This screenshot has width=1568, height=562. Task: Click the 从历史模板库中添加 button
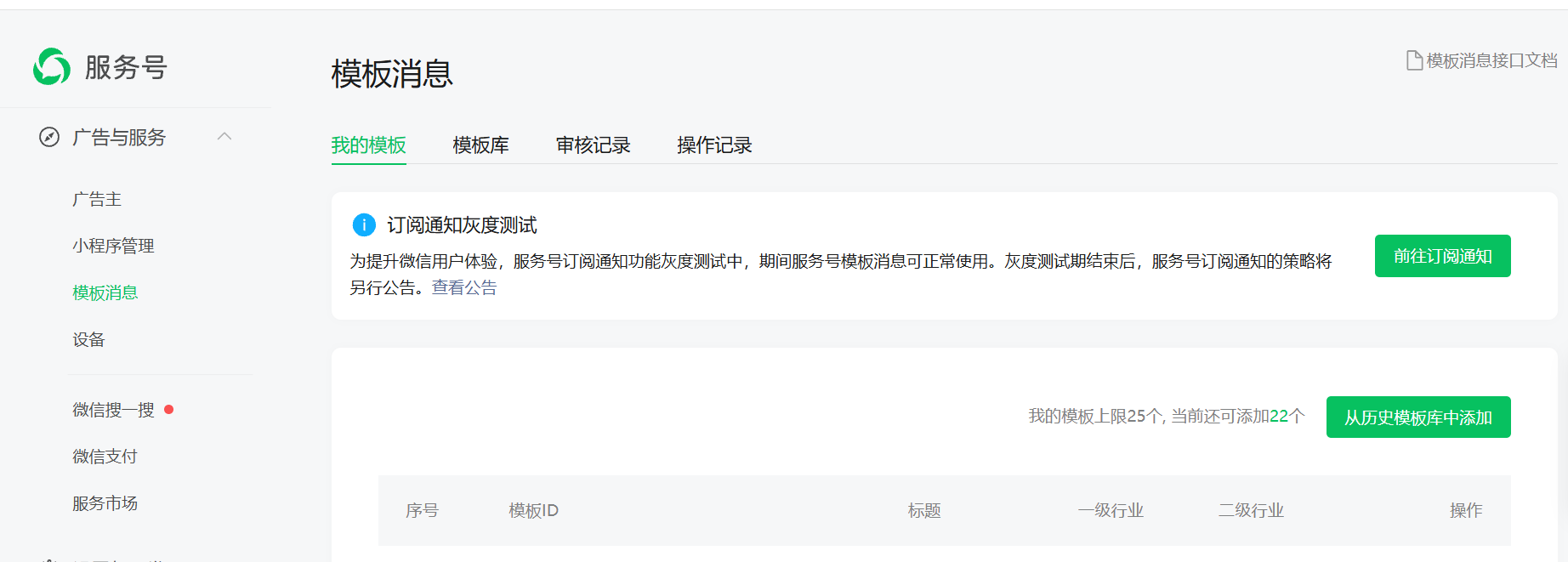pyautogui.click(x=1418, y=417)
